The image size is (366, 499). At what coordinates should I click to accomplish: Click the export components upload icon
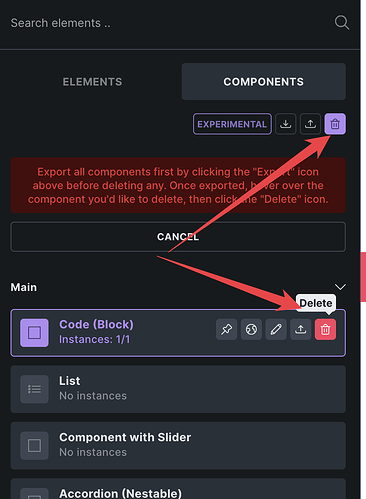click(x=310, y=124)
